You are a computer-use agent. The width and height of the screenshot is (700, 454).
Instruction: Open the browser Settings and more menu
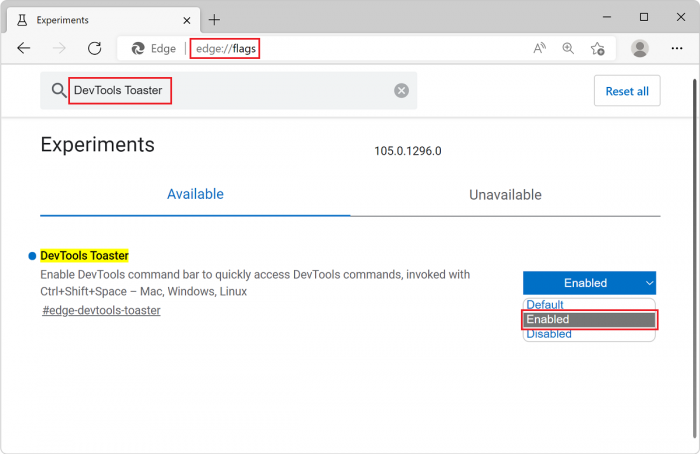[676, 48]
